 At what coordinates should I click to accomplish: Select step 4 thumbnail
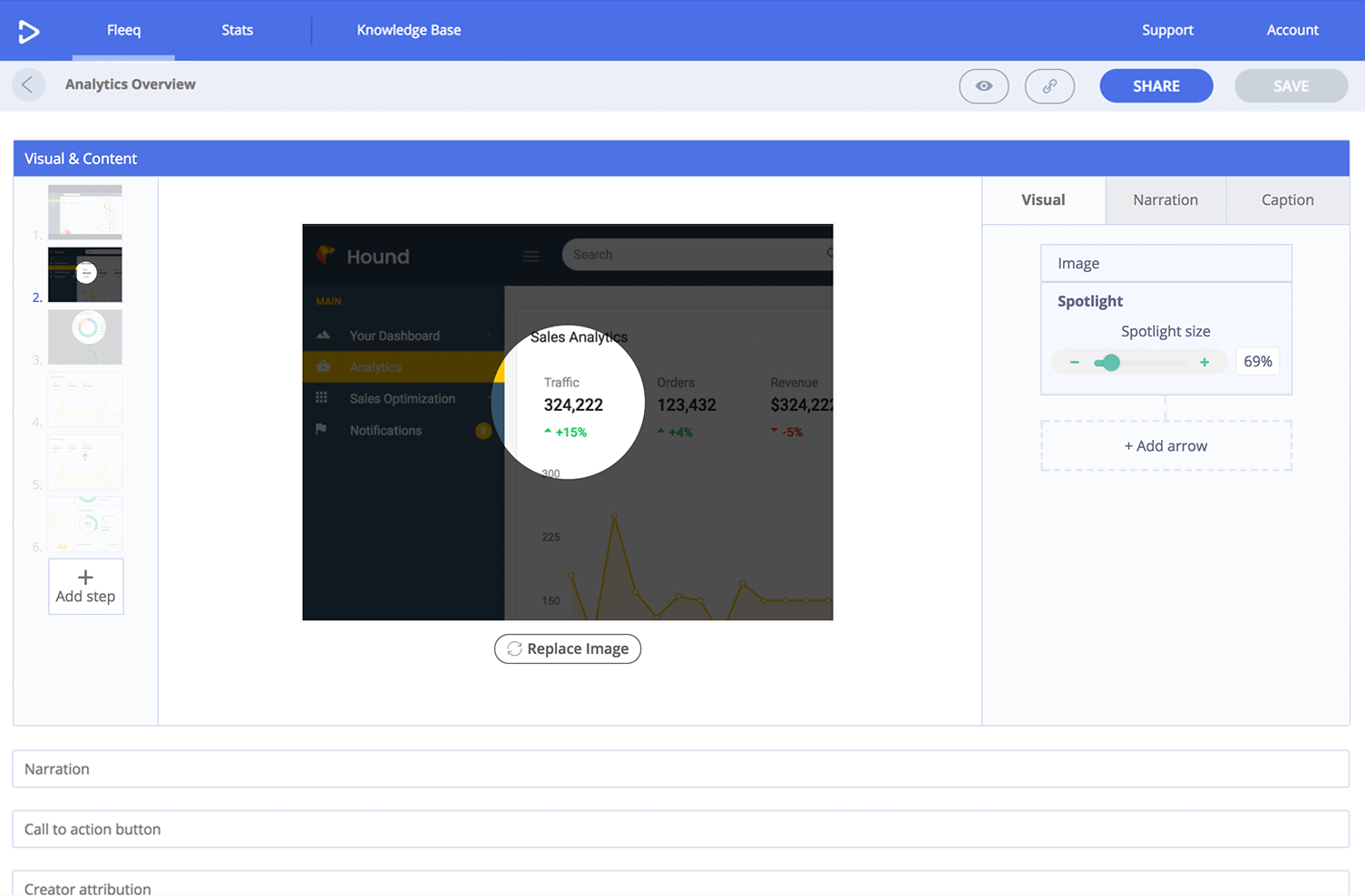pos(85,399)
